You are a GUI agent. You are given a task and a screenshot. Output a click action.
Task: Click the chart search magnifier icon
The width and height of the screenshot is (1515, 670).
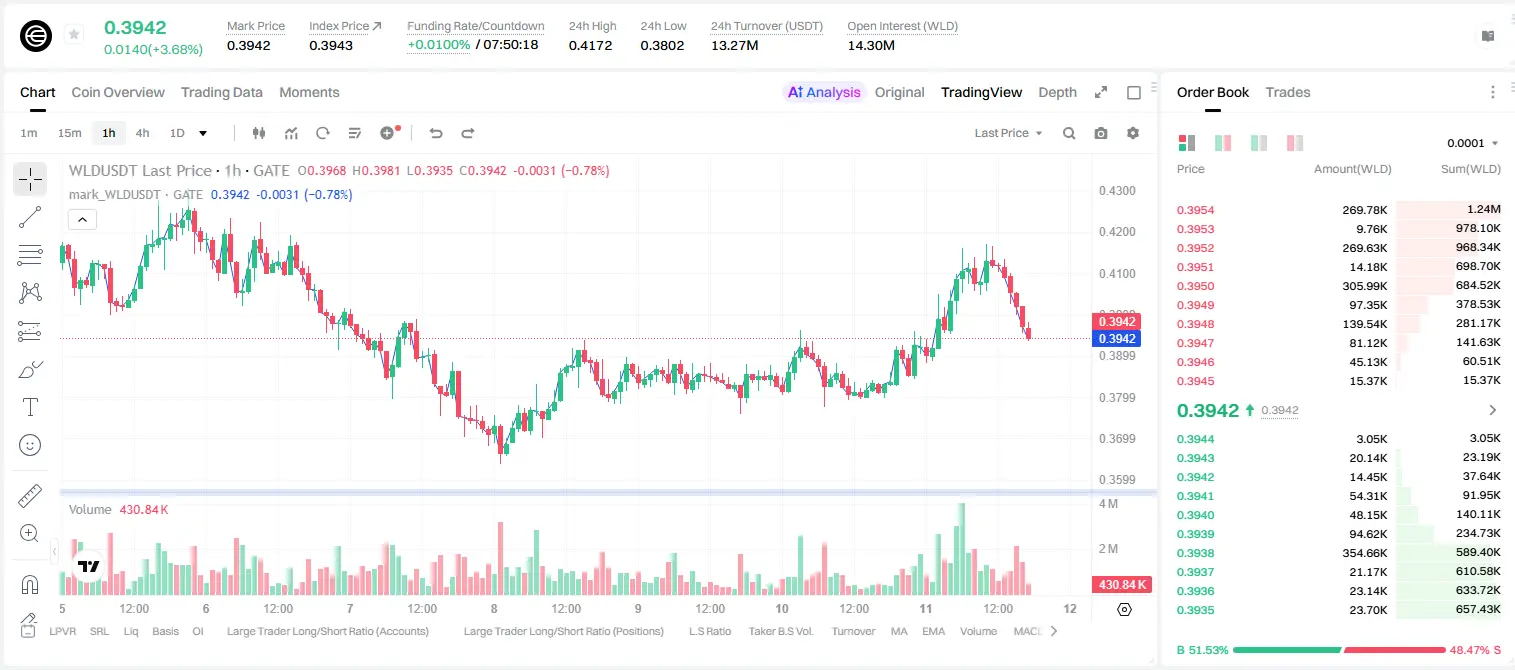click(1069, 133)
